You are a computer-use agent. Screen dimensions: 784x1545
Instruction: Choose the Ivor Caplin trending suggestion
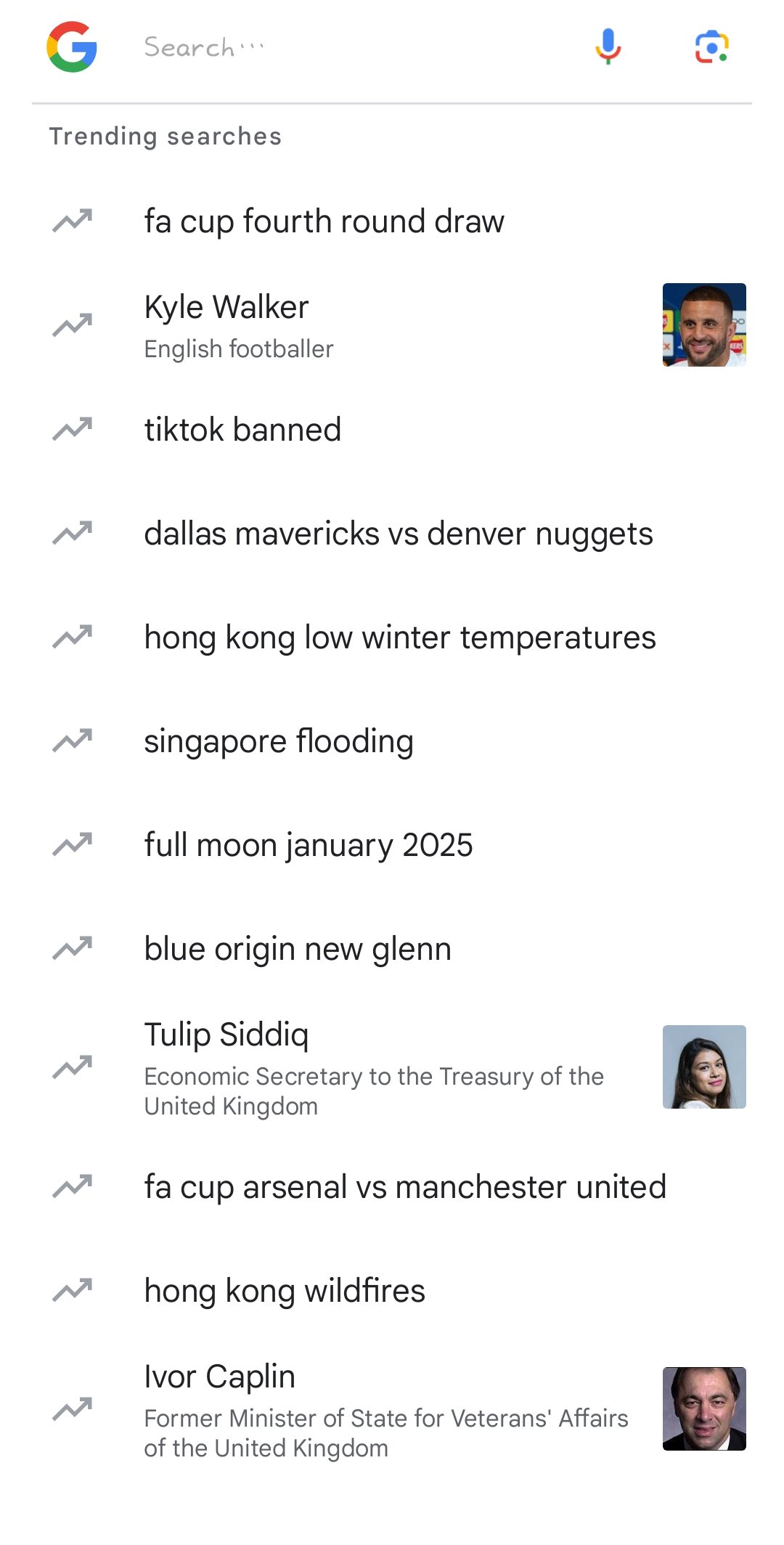220,1377
